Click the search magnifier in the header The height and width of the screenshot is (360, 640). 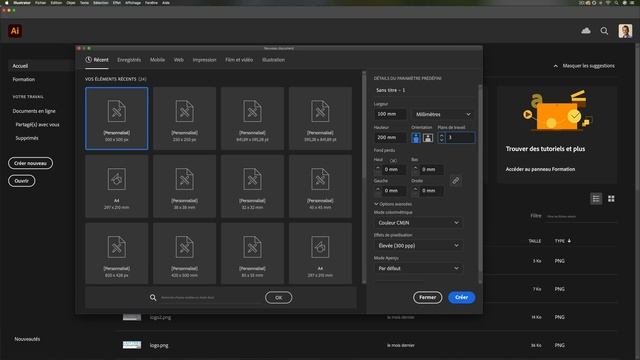tap(604, 31)
